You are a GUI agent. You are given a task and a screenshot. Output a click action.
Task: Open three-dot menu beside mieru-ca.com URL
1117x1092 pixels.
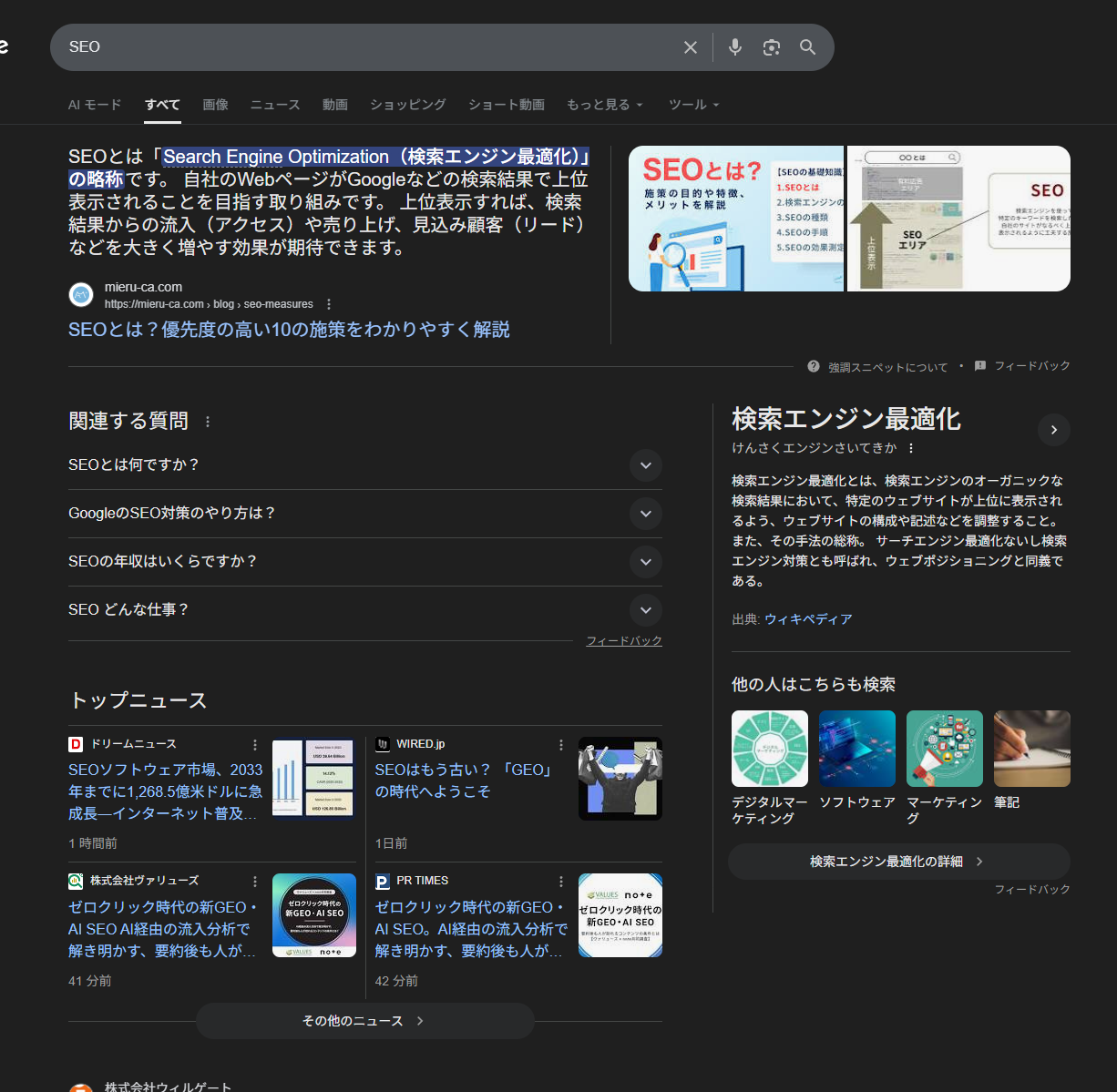[x=329, y=304]
